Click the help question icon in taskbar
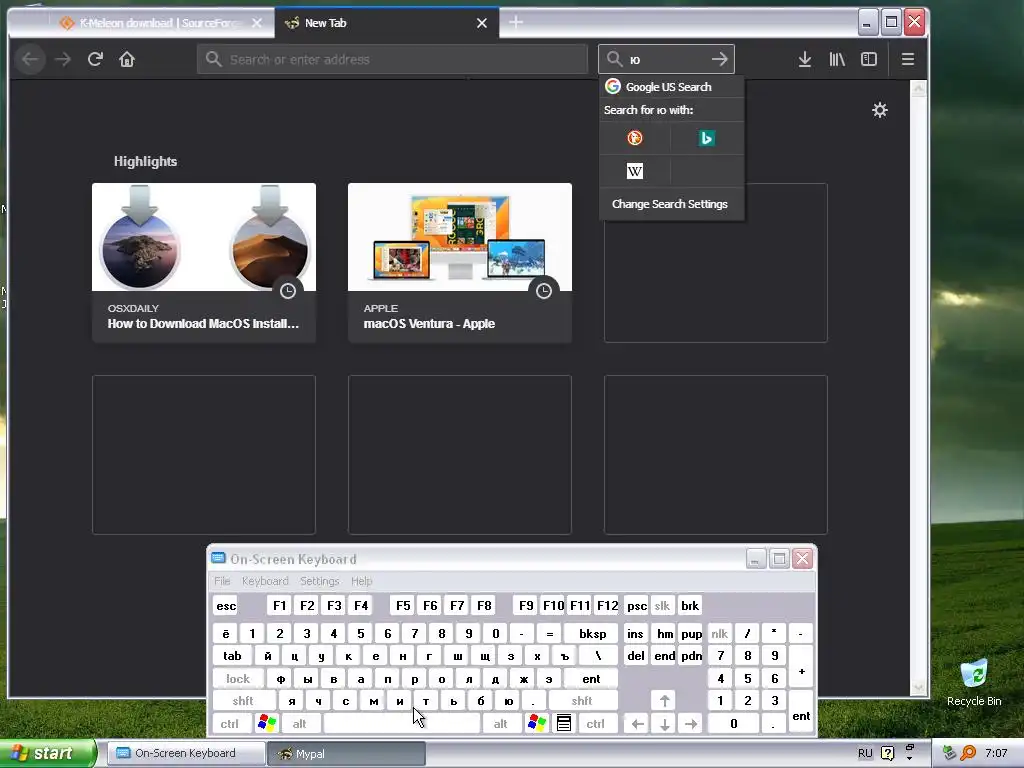Image resolution: width=1024 pixels, height=768 pixels. pos(888,753)
